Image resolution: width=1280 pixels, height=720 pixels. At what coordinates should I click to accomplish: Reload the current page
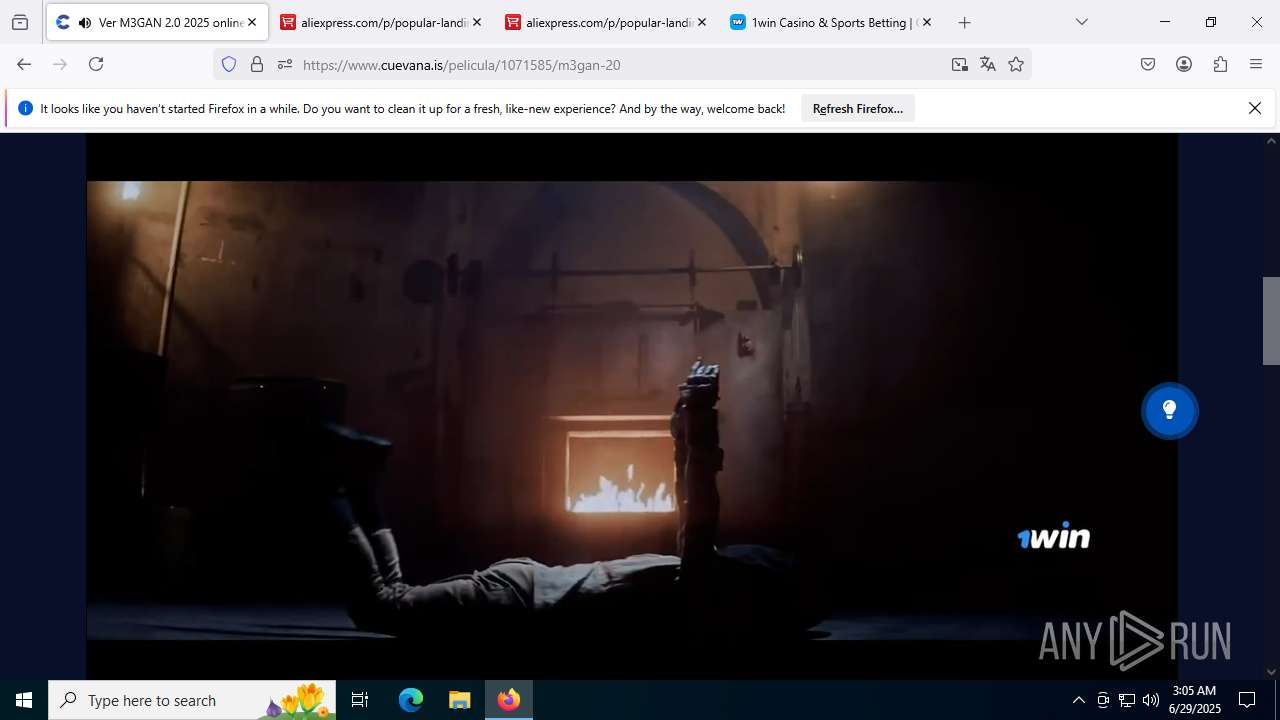(96, 64)
